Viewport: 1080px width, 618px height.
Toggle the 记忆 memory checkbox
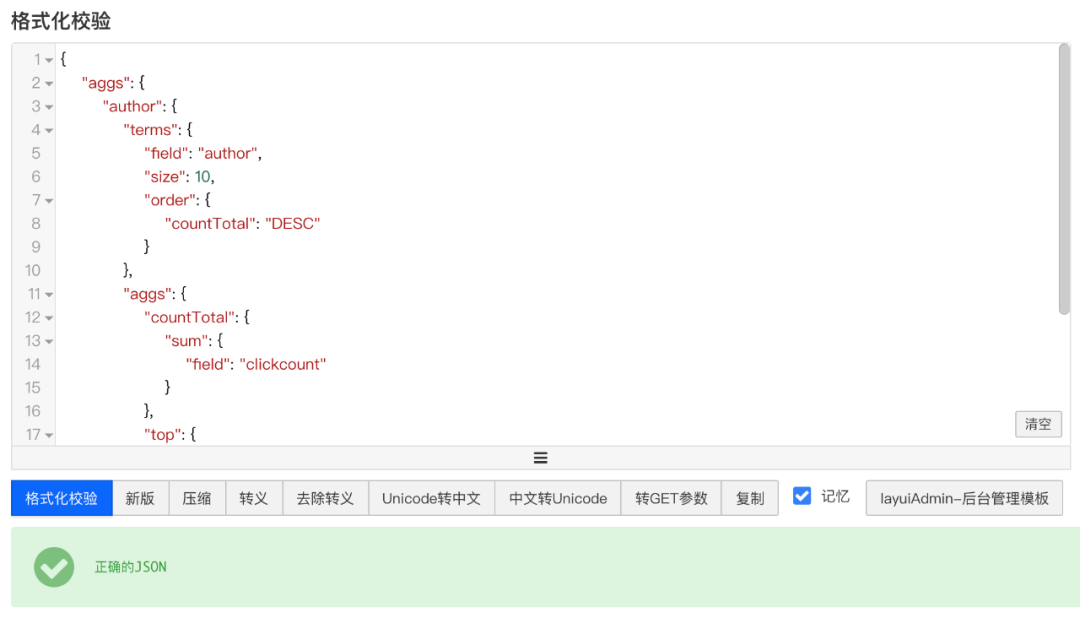tap(802, 496)
